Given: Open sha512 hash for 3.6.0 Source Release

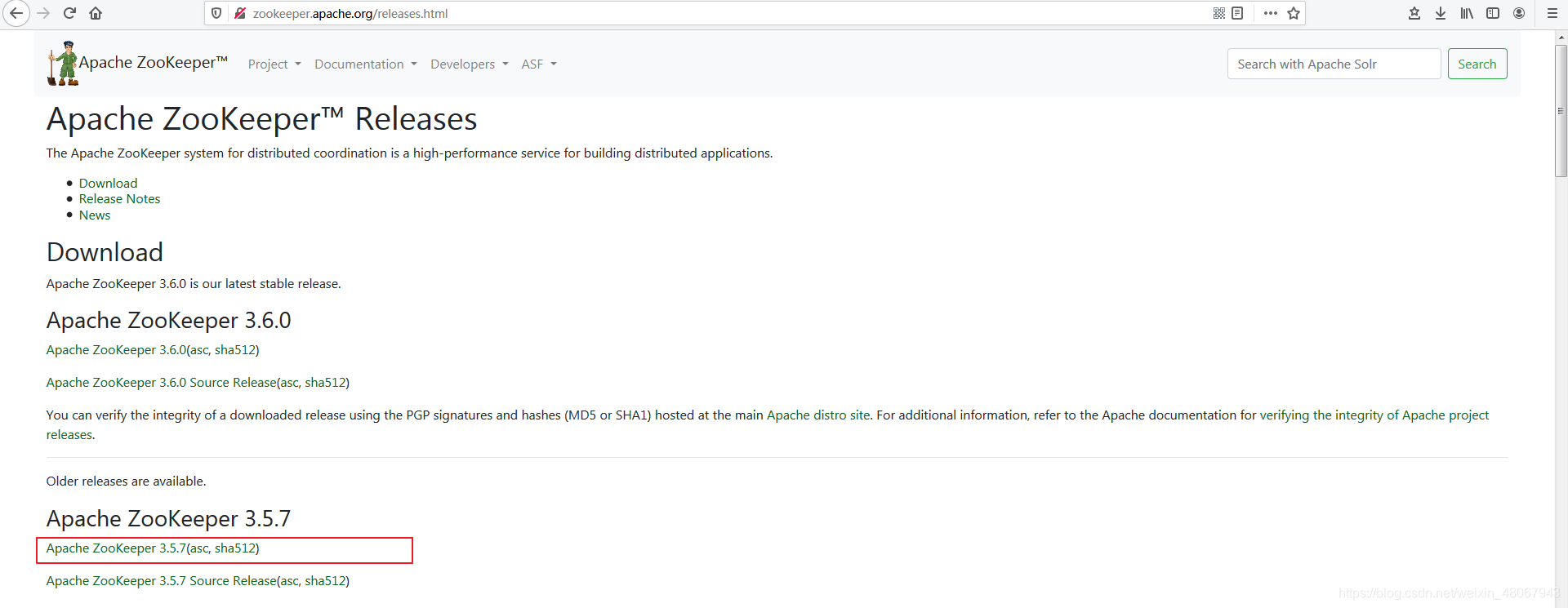Looking at the screenshot, I should coord(324,383).
